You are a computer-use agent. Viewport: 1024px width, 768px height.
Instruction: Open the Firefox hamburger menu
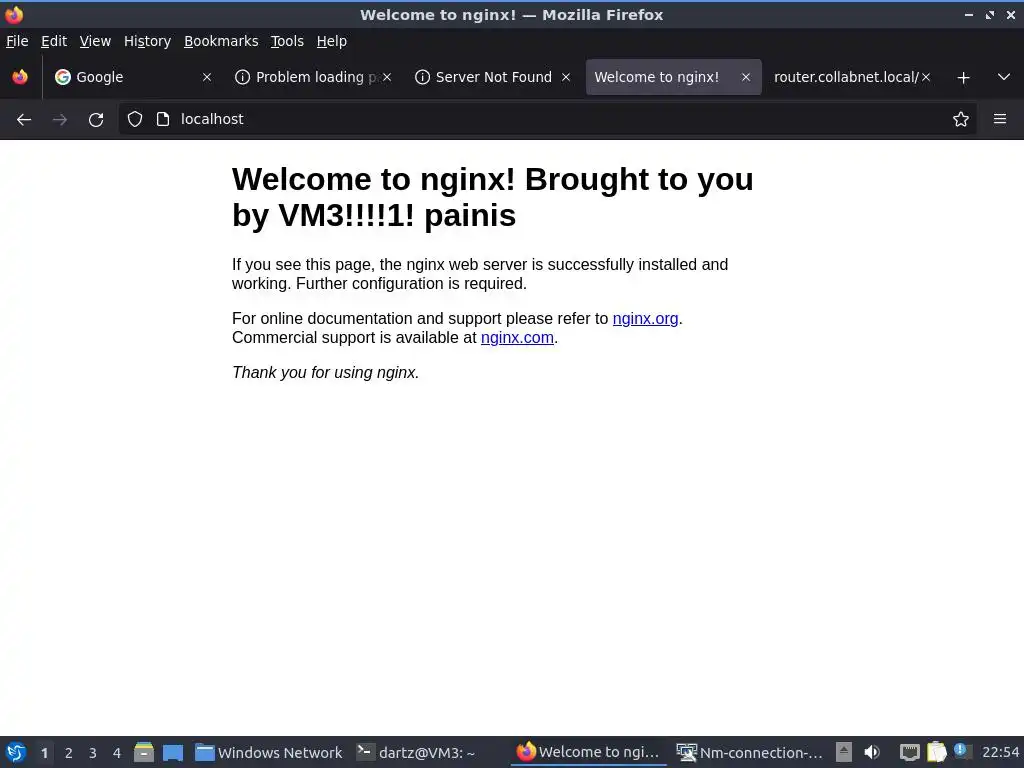coord(1000,119)
